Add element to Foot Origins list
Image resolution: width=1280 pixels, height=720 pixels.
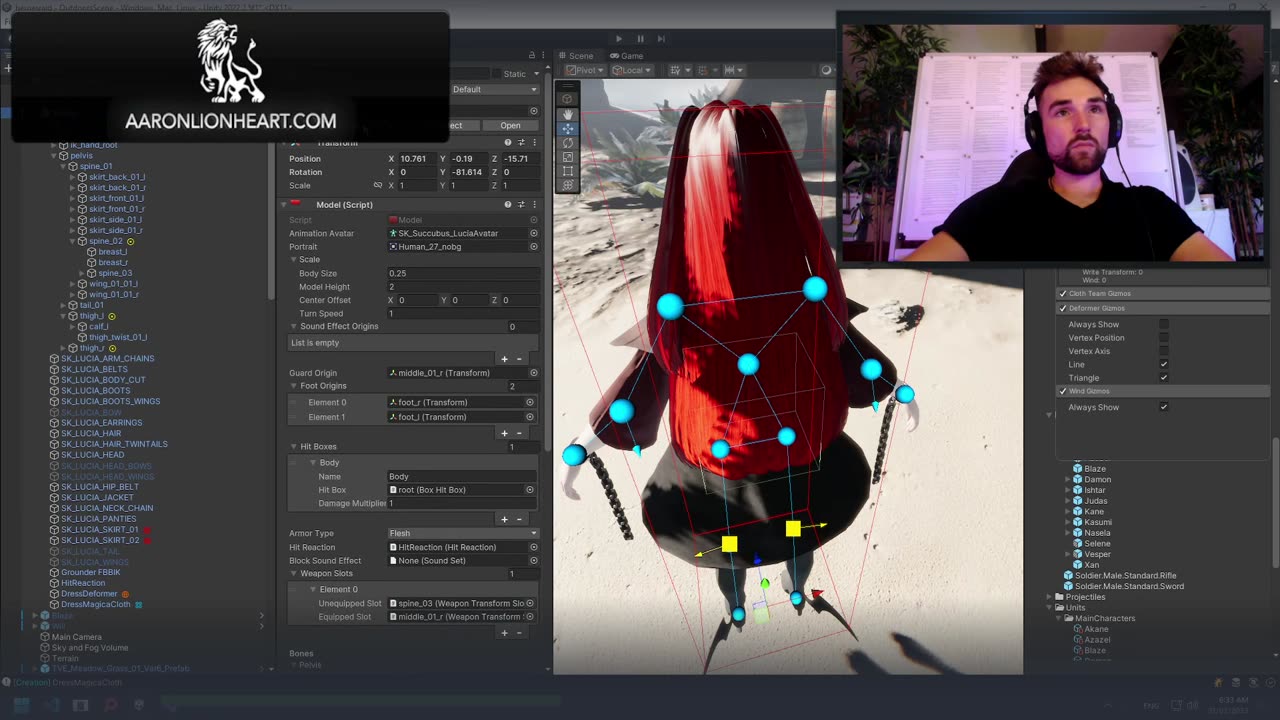(504, 433)
